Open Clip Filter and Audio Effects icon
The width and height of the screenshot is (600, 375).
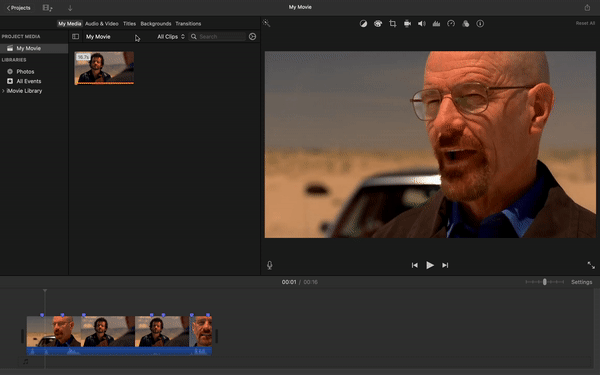466,24
